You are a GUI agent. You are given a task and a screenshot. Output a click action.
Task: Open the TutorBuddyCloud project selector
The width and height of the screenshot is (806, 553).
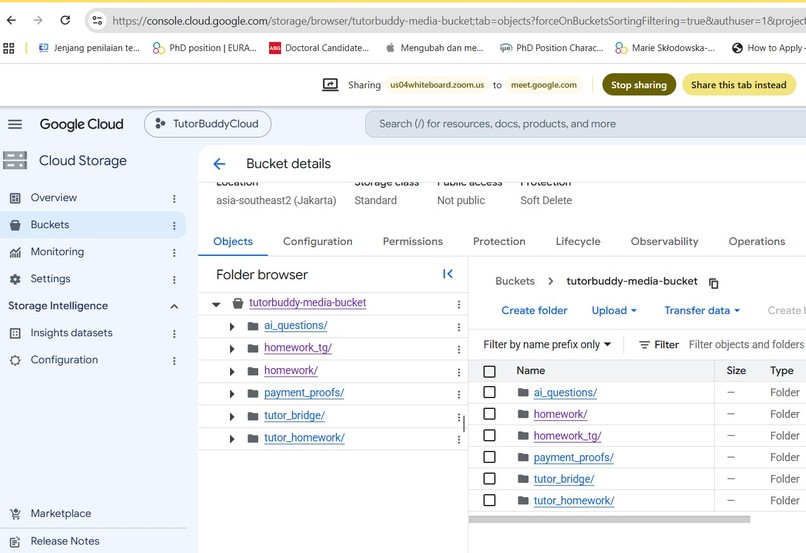coord(208,124)
